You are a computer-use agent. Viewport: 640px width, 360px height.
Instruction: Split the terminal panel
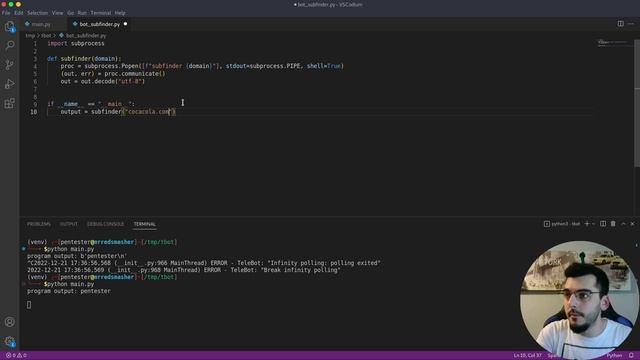click(x=603, y=224)
